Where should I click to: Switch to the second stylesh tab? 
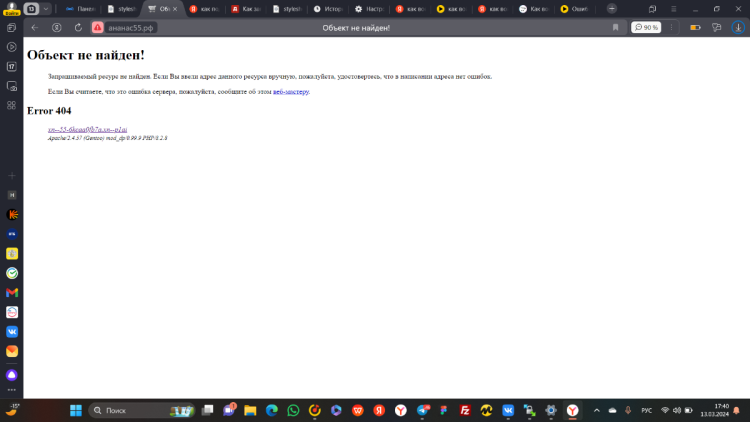(287, 9)
